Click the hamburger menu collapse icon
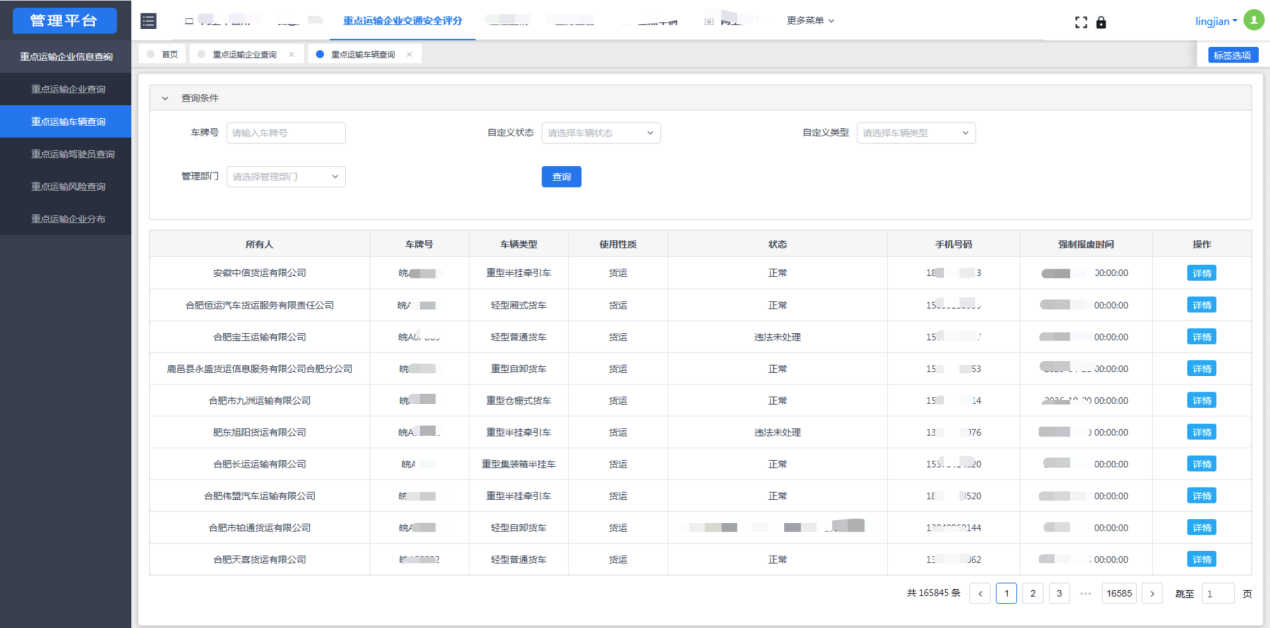 pyautogui.click(x=149, y=21)
